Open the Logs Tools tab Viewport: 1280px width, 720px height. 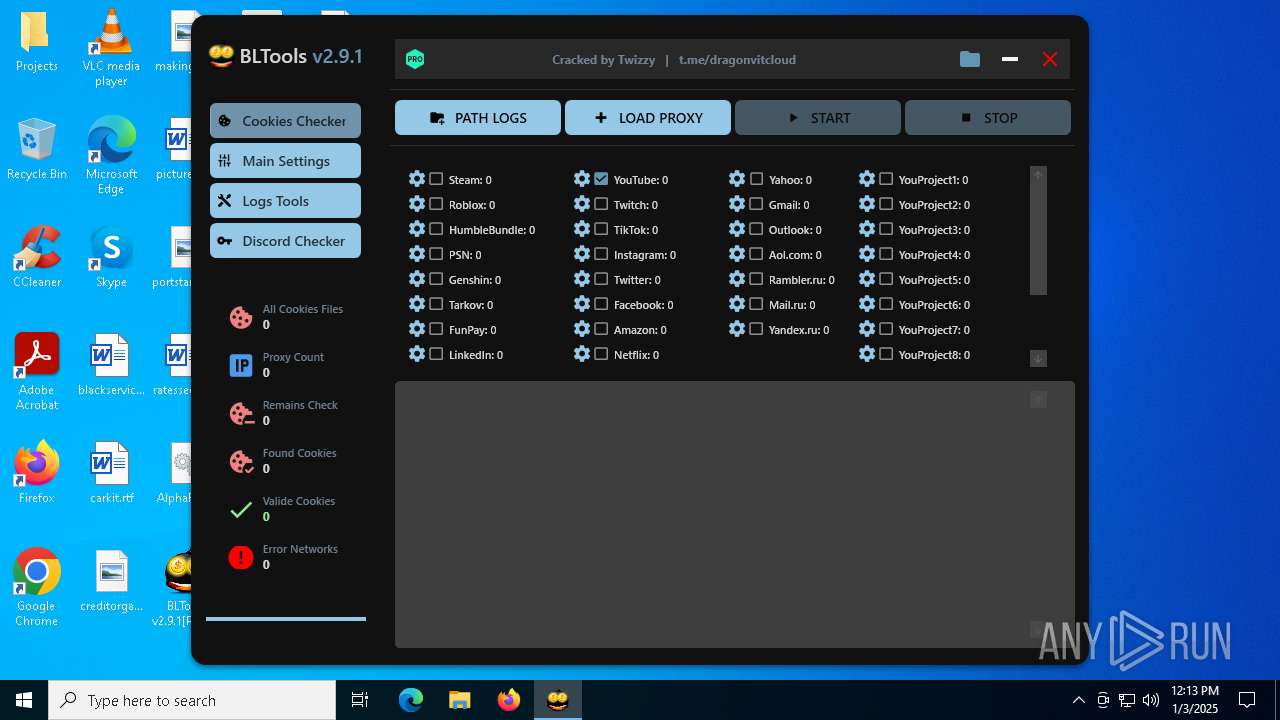click(285, 200)
